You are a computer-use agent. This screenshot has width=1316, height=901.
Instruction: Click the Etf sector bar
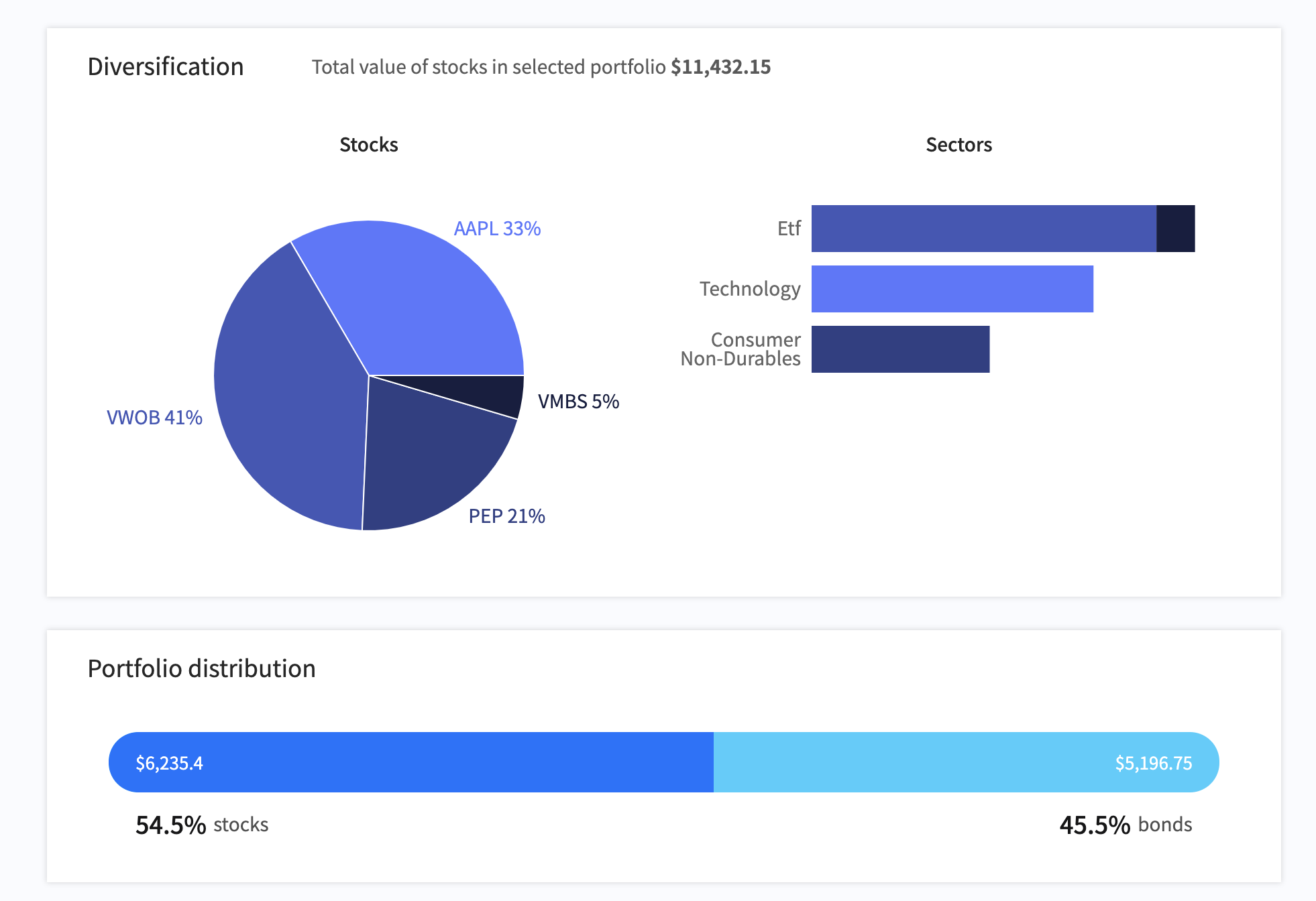click(x=983, y=229)
